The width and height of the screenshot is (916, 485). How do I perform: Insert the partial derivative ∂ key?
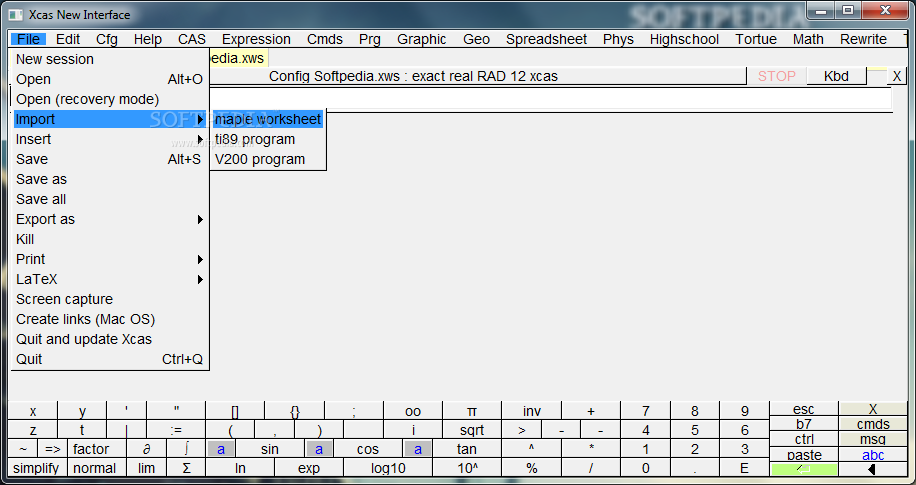click(x=147, y=449)
